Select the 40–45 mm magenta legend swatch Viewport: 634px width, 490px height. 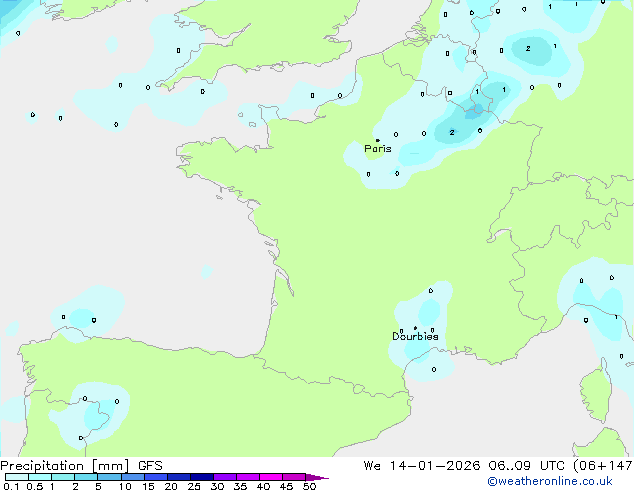tap(271, 477)
